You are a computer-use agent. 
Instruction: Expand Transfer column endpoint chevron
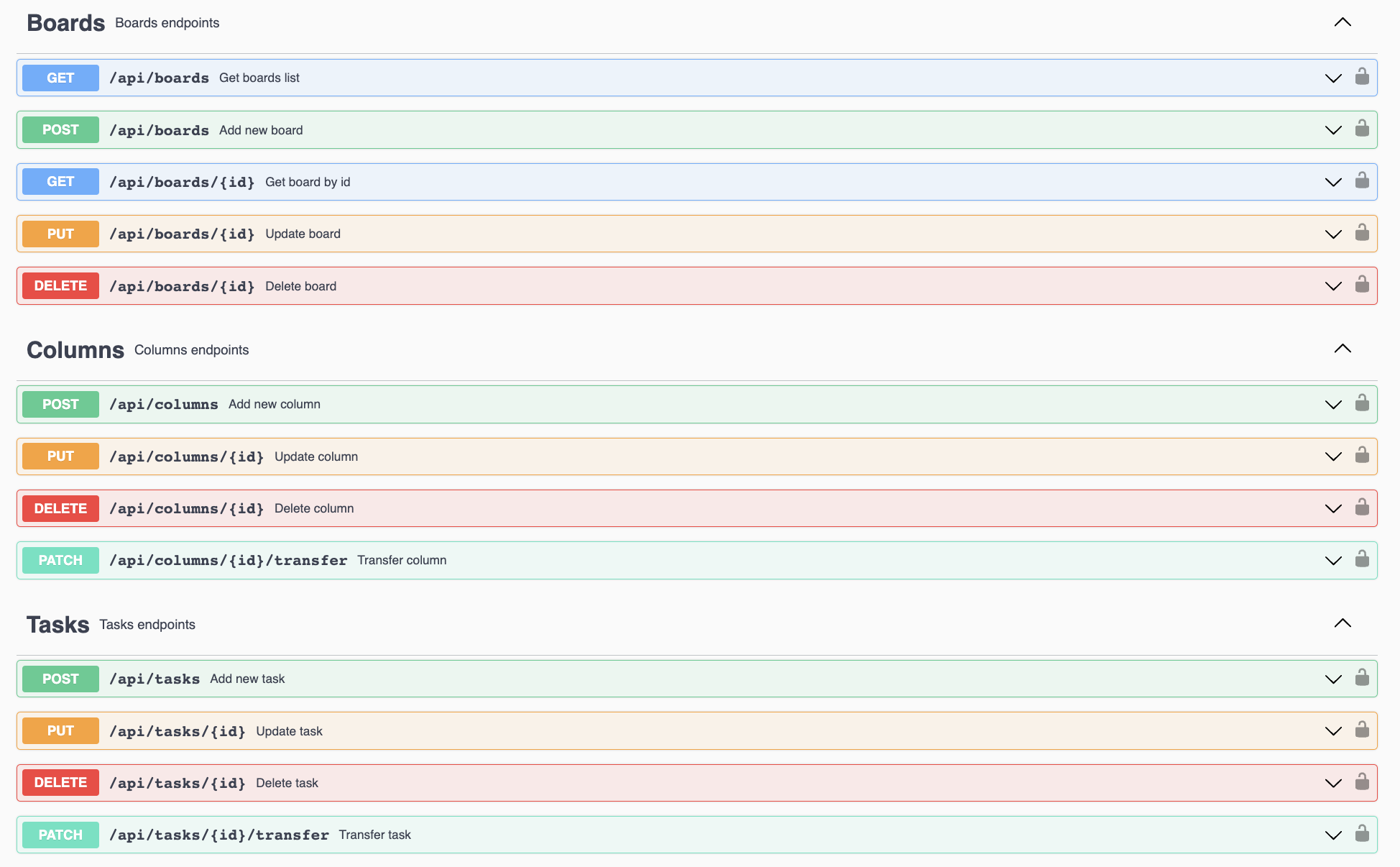(x=1333, y=561)
